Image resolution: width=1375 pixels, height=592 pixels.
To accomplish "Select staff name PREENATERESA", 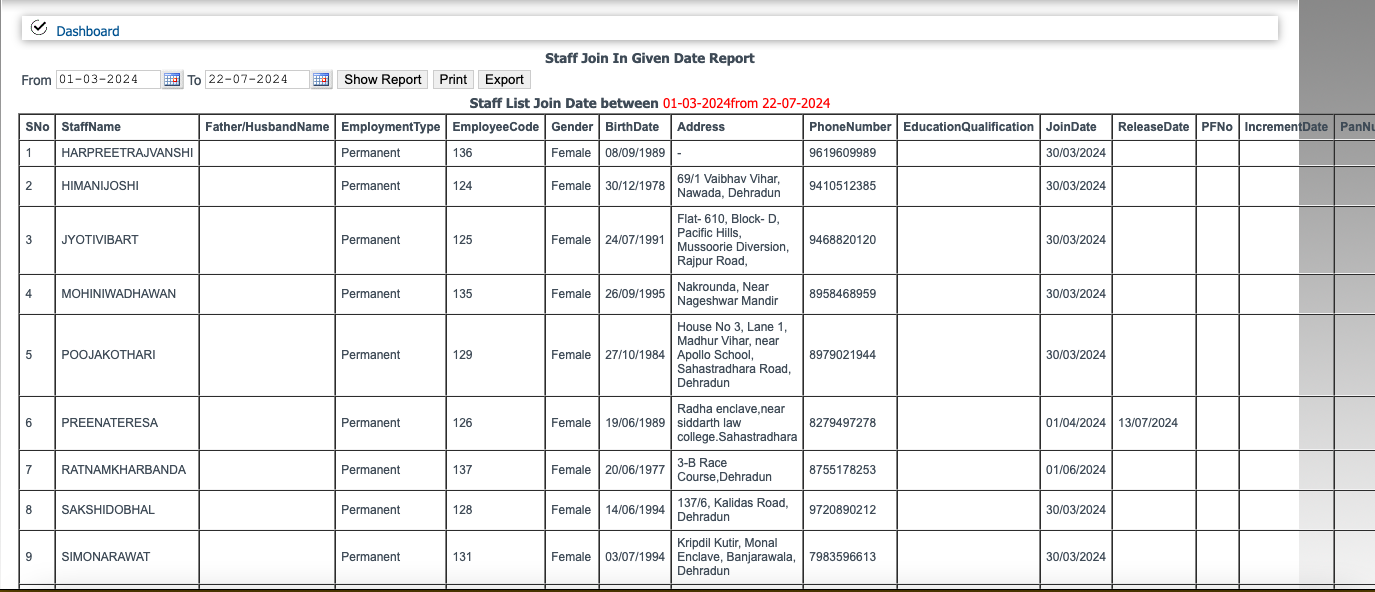I will [x=109, y=423].
